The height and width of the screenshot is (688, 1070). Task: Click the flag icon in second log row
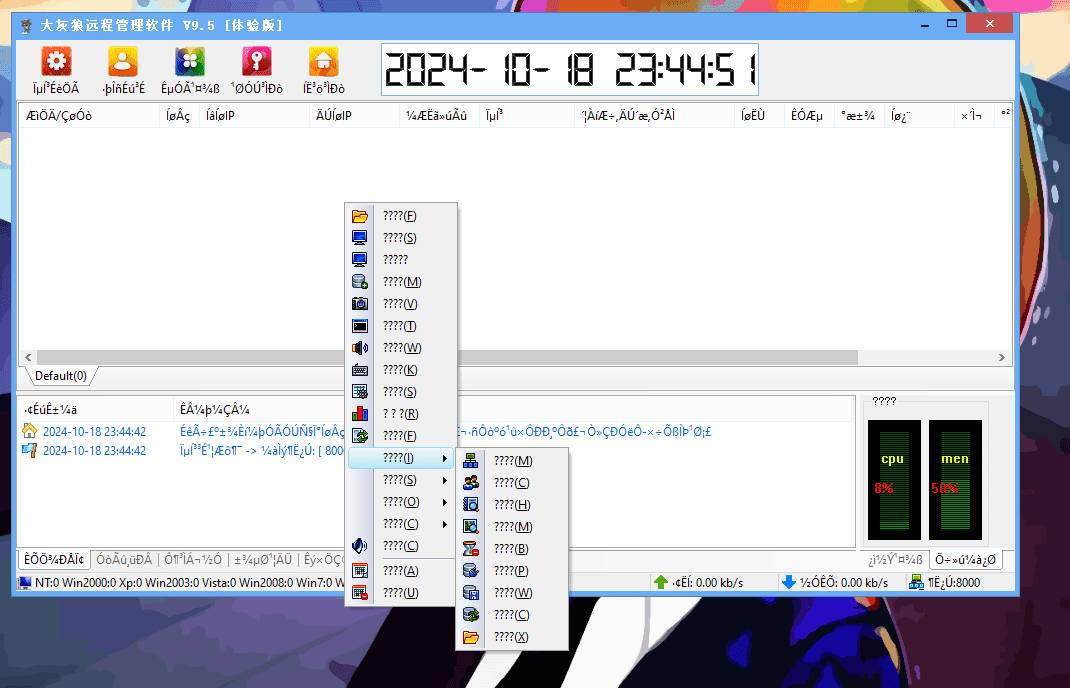(x=29, y=450)
